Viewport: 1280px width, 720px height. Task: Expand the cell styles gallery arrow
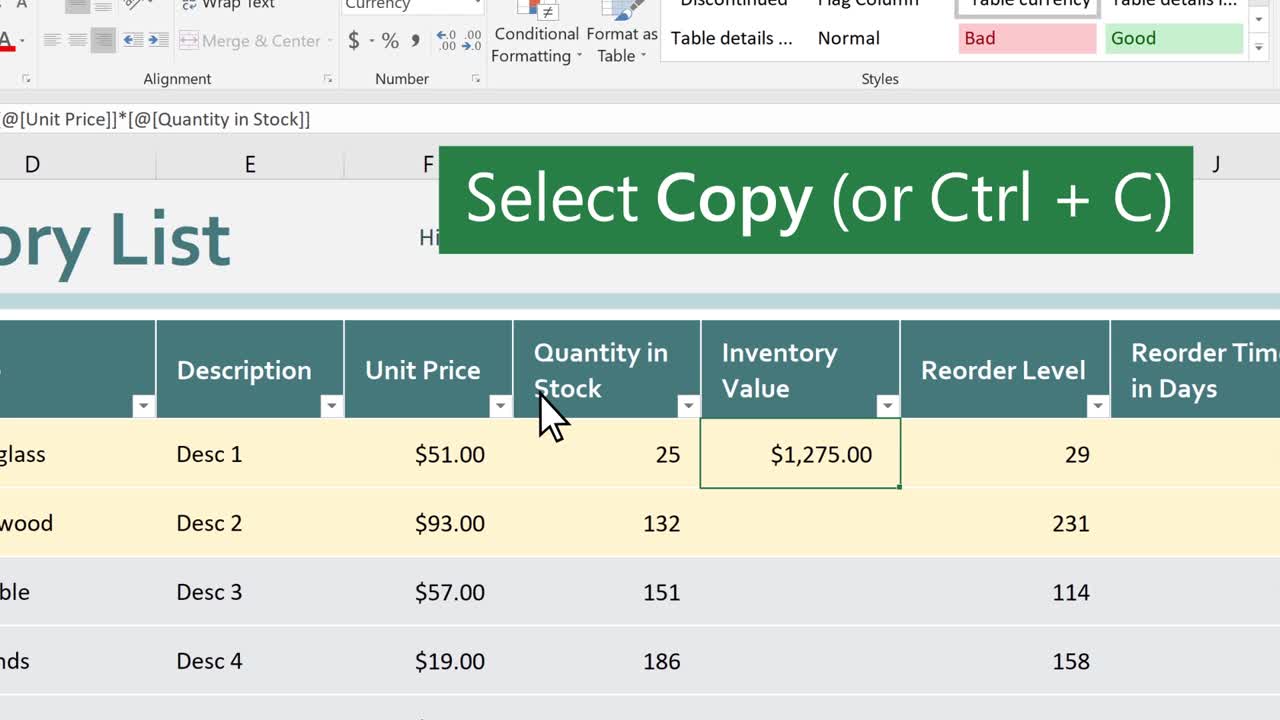1259,47
